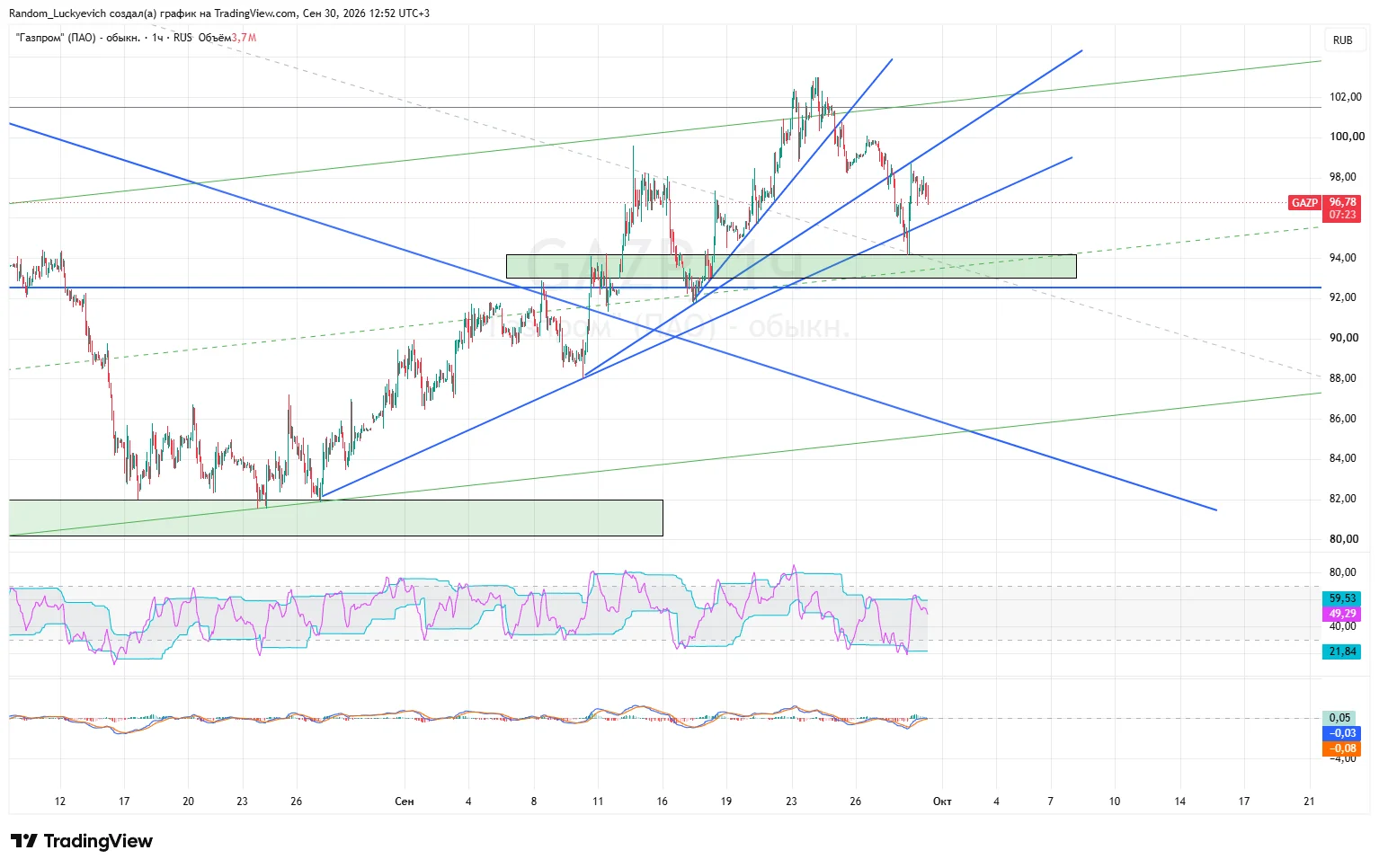Select the RUB currency button
1379x868 pixels.
(x=1342, y=40)
